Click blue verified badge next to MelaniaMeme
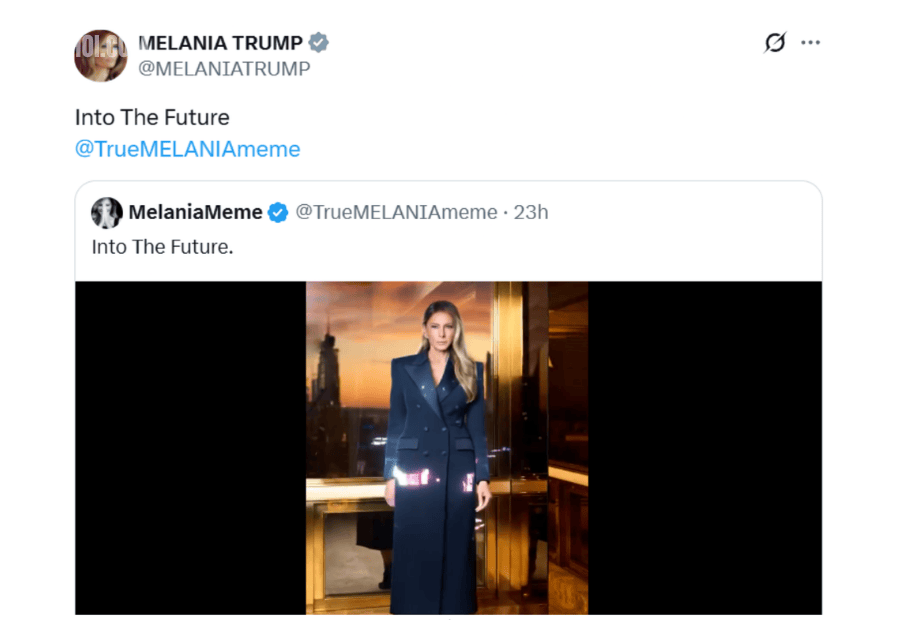 click(x=278, y=212)
